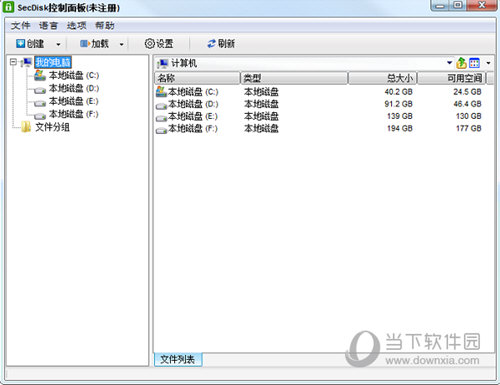Click the 创建 (Create) toolbar button
Viewport: 500px width, 385px height.
(x=30, y=44)
